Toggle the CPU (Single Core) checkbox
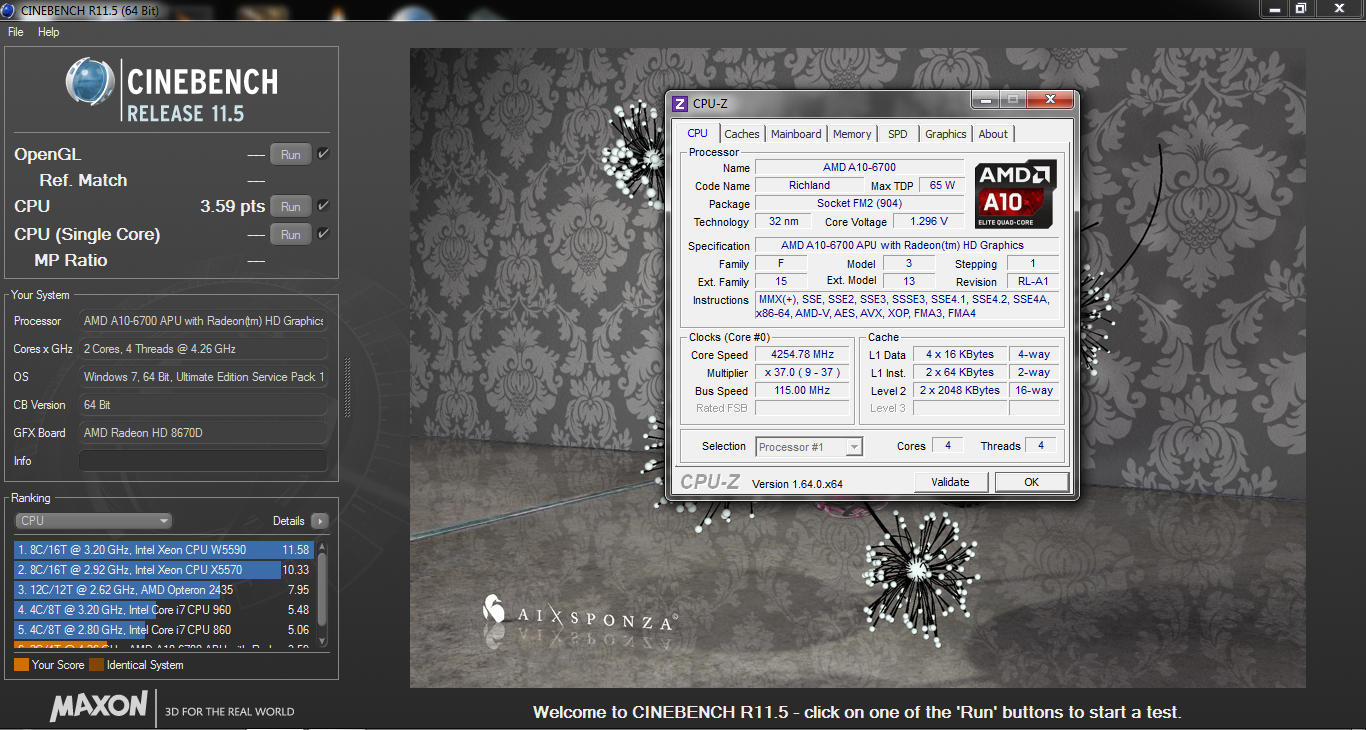This screenshot has width=1366, height=730. pyautogui.click(x=323, y=234)
